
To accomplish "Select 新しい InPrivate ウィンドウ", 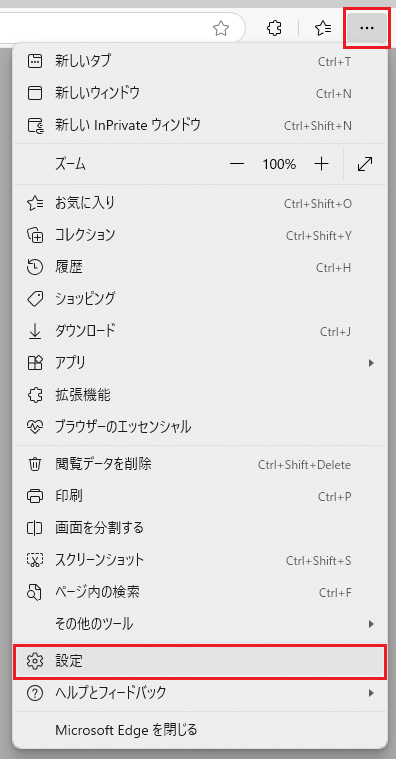I will 200,125.
